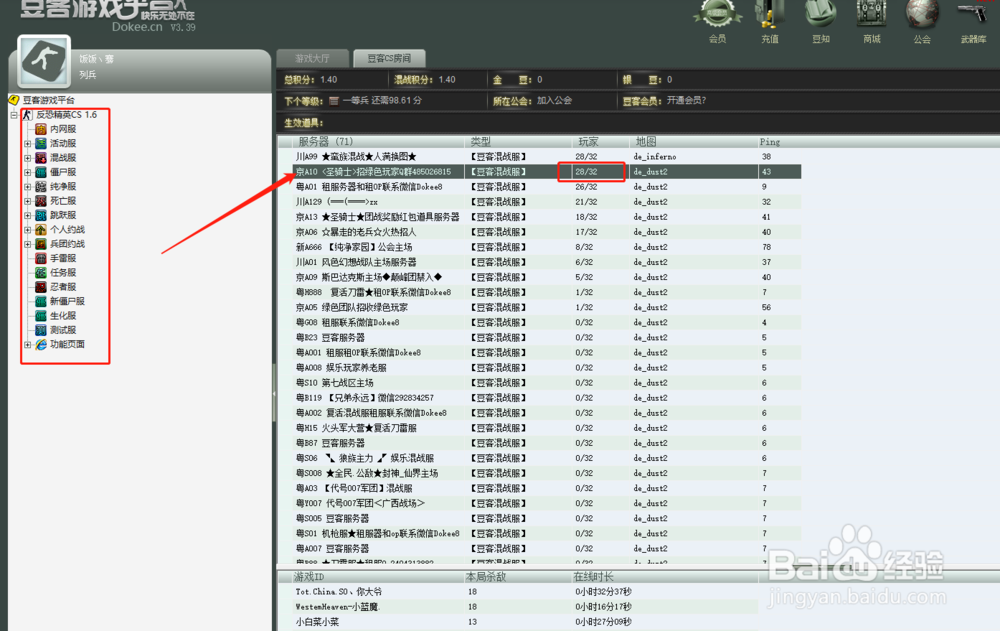
Task: Select the 忍者服 icon in tree
Action: [41, 287]
